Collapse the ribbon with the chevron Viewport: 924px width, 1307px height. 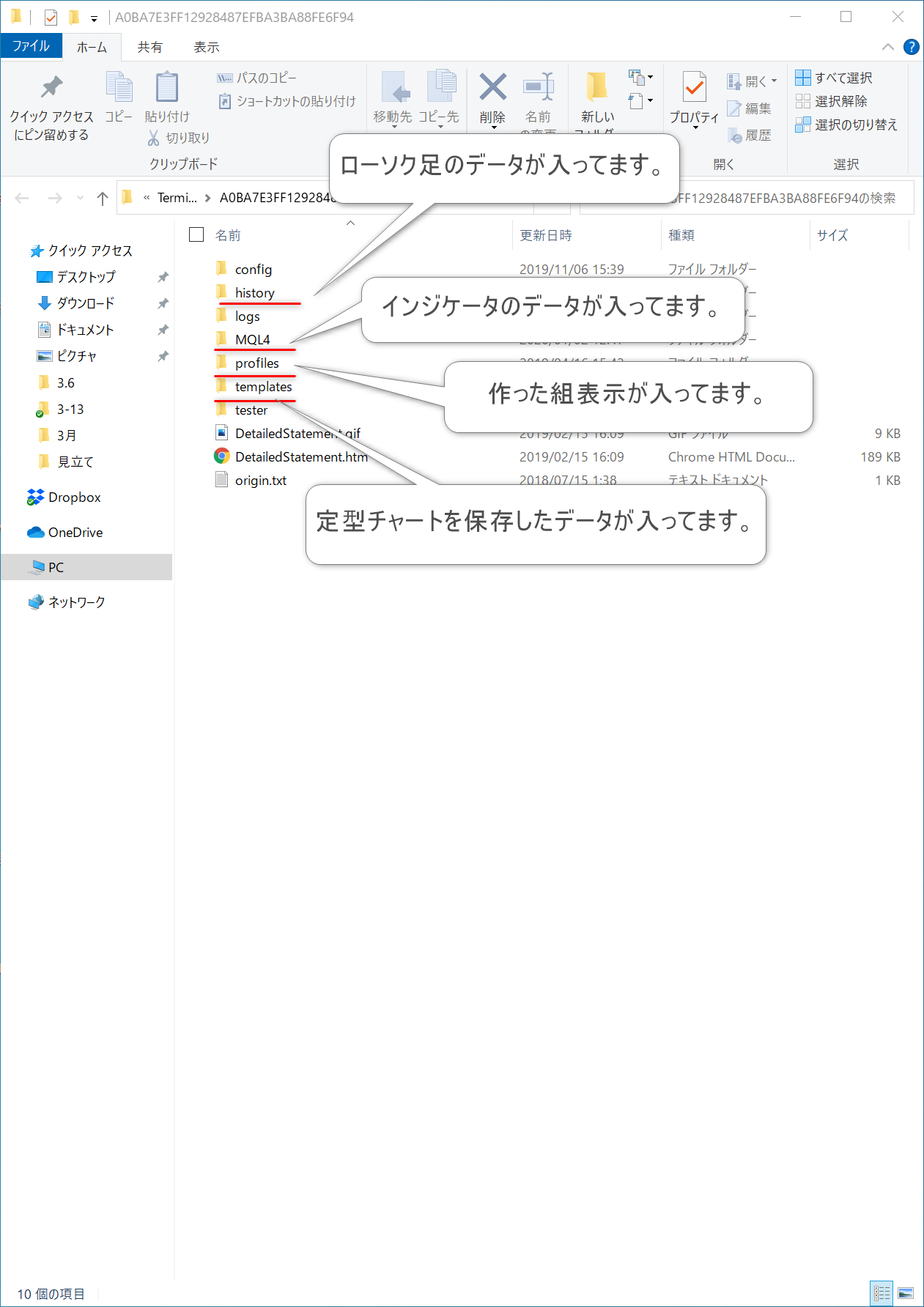tap(888, 47)
